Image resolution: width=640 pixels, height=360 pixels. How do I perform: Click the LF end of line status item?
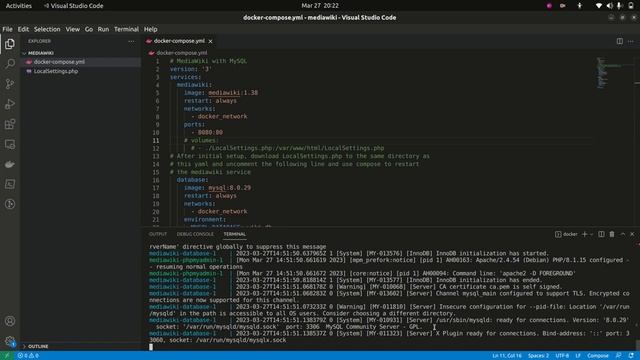[x=578, y=356]
